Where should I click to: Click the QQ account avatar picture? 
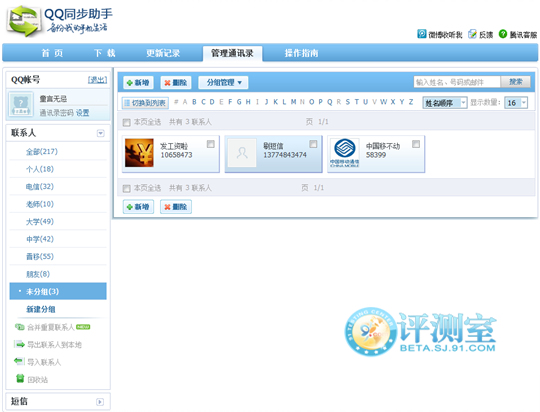pos(21,104)
